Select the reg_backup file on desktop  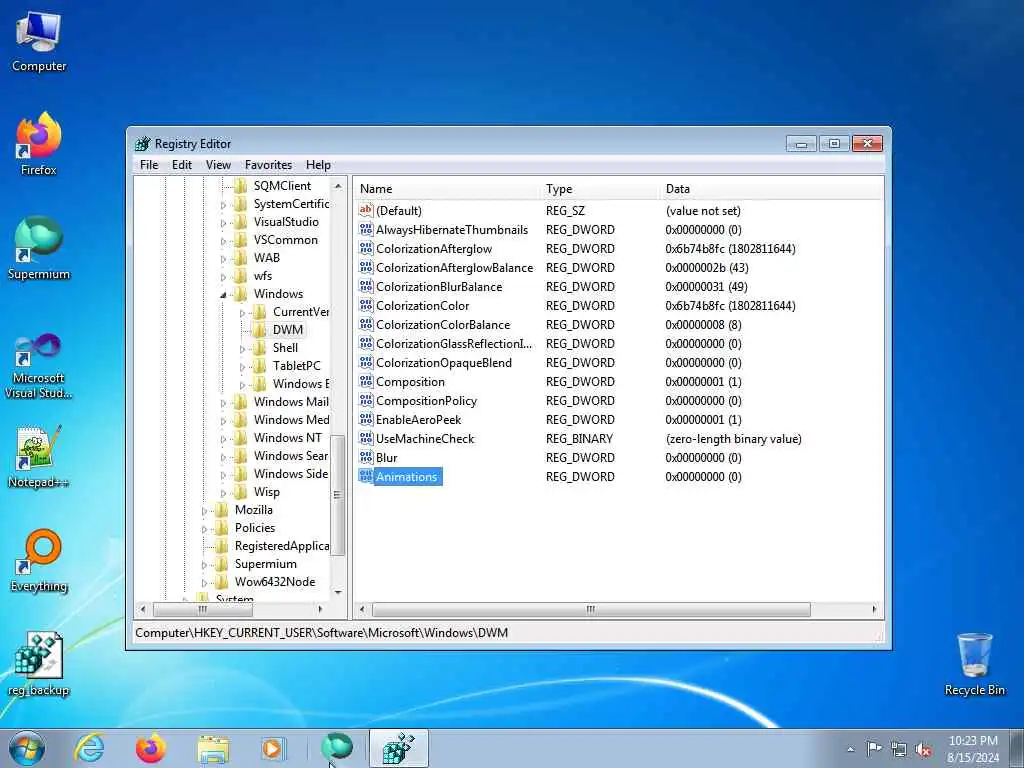pos(39,664)
